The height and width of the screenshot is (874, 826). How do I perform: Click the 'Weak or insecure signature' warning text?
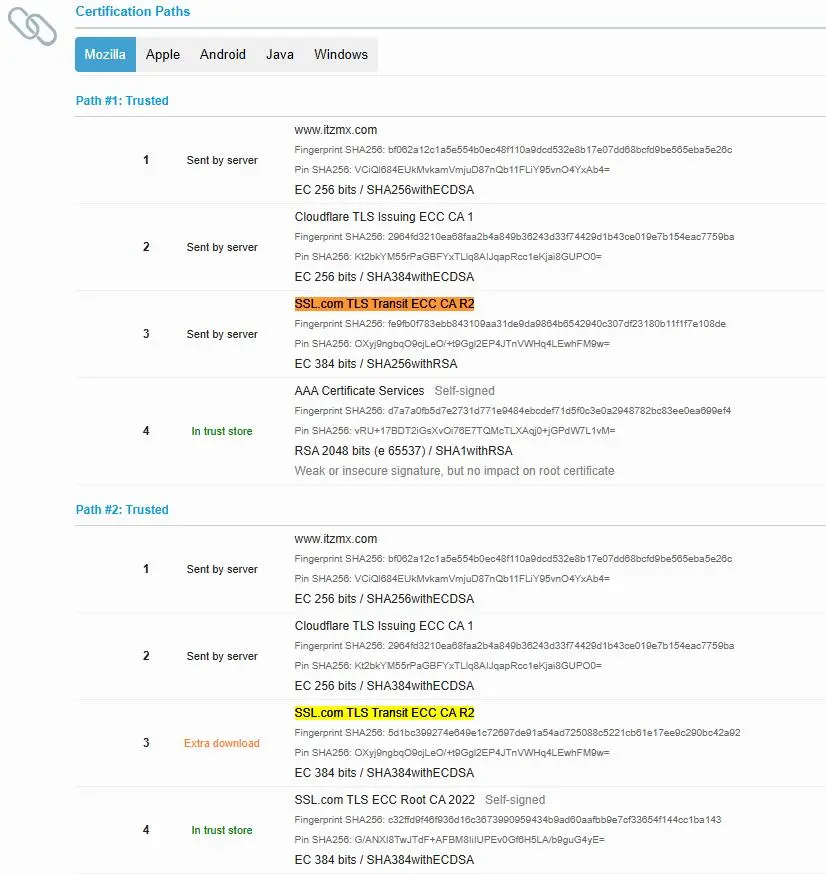pyautogui.click(x=454, y=471)
